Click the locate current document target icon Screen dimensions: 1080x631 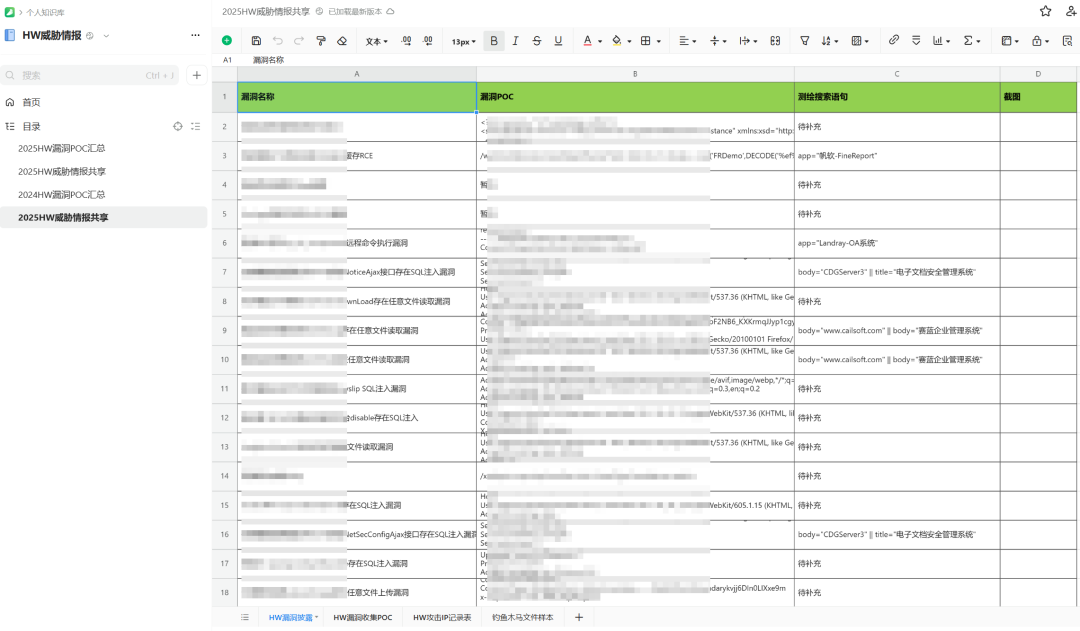point(178,126)
